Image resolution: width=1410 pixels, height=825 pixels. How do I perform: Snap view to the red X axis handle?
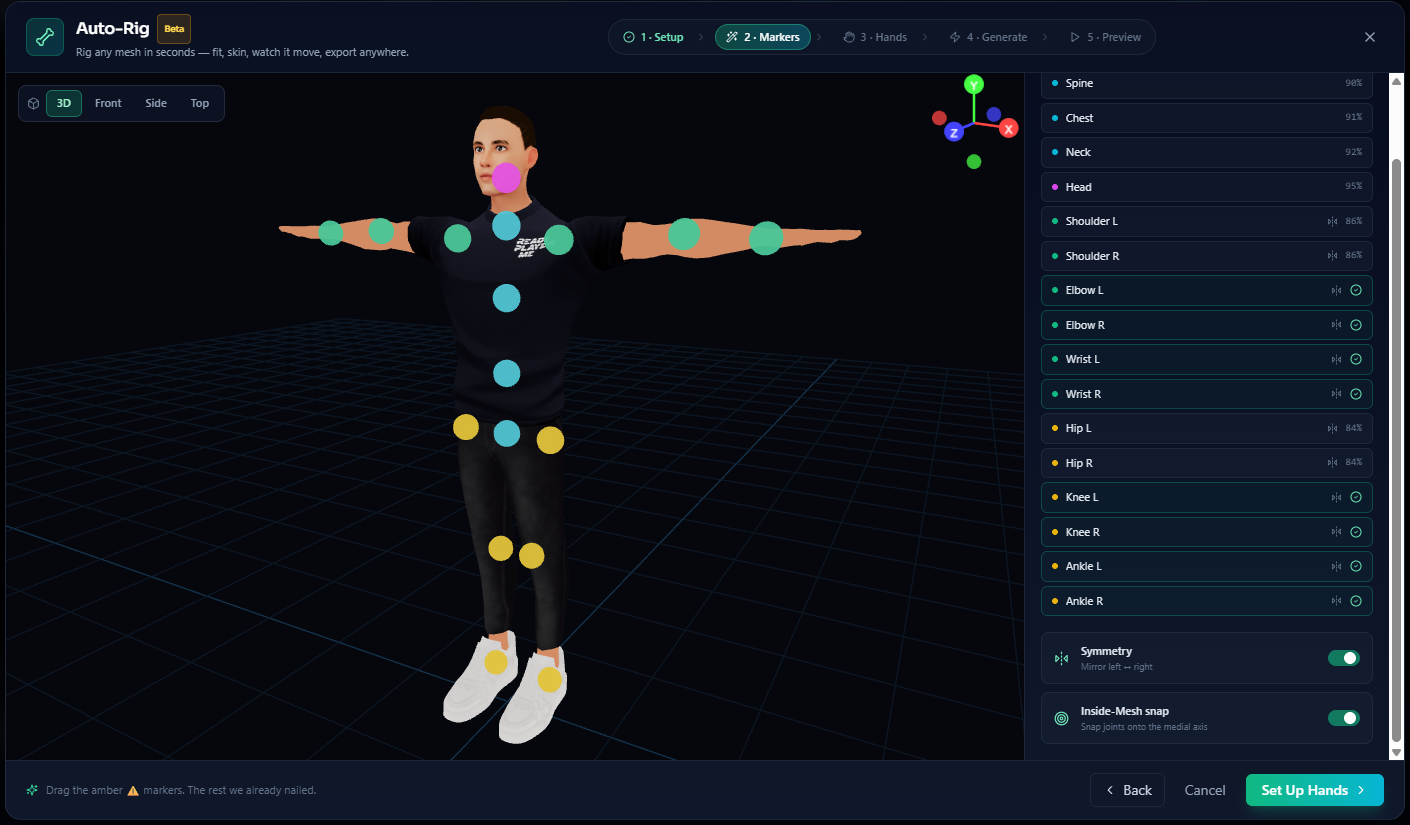[x=1009, y=128]
